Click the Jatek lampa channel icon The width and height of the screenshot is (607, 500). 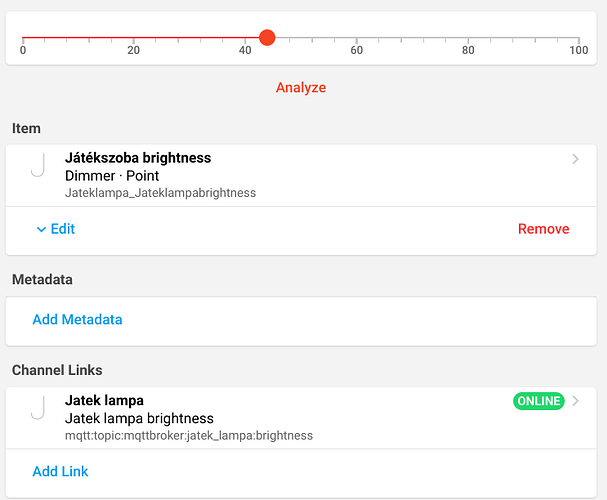38,407
